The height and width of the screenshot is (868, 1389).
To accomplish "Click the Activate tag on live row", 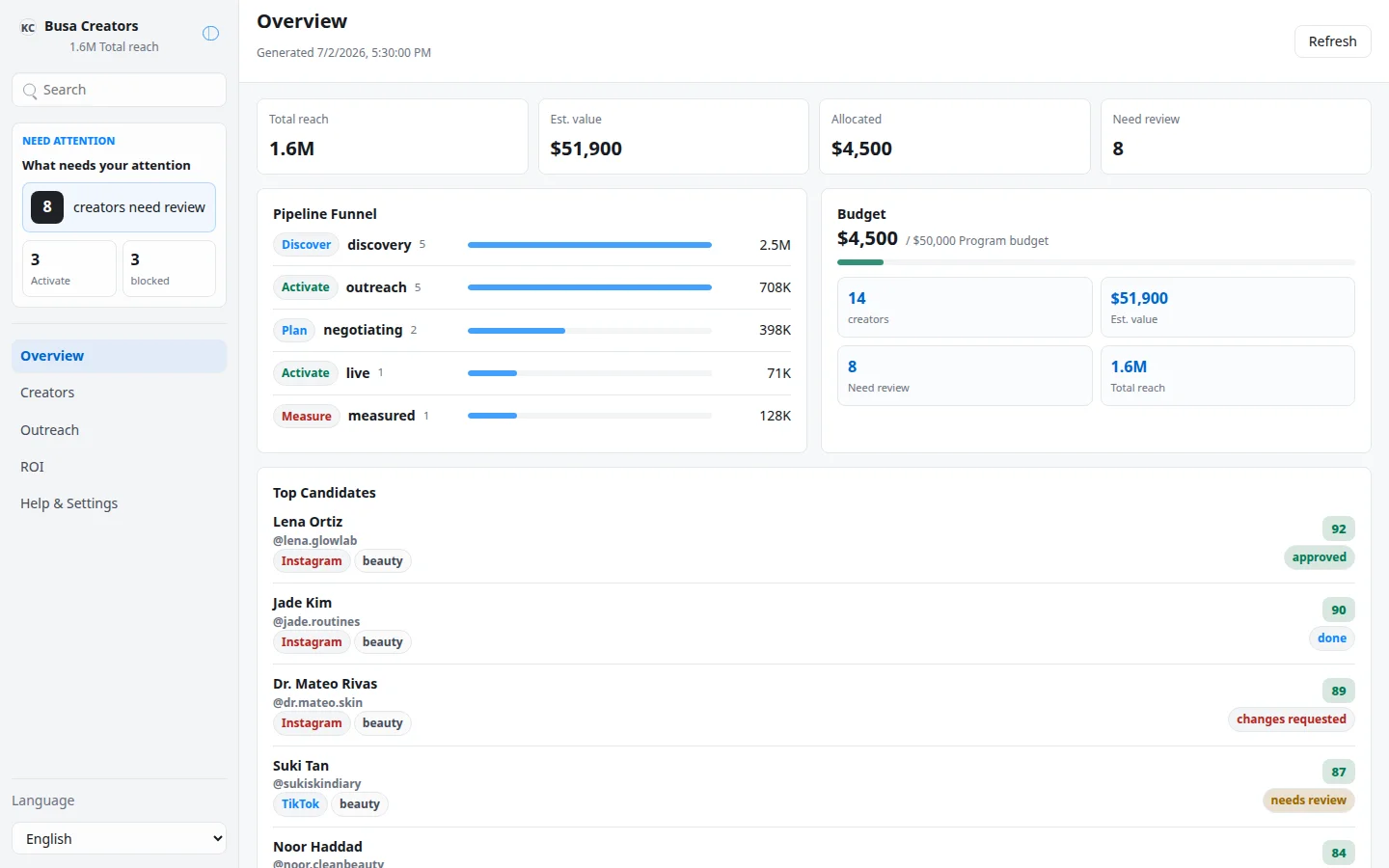I will tap(306, 373).
